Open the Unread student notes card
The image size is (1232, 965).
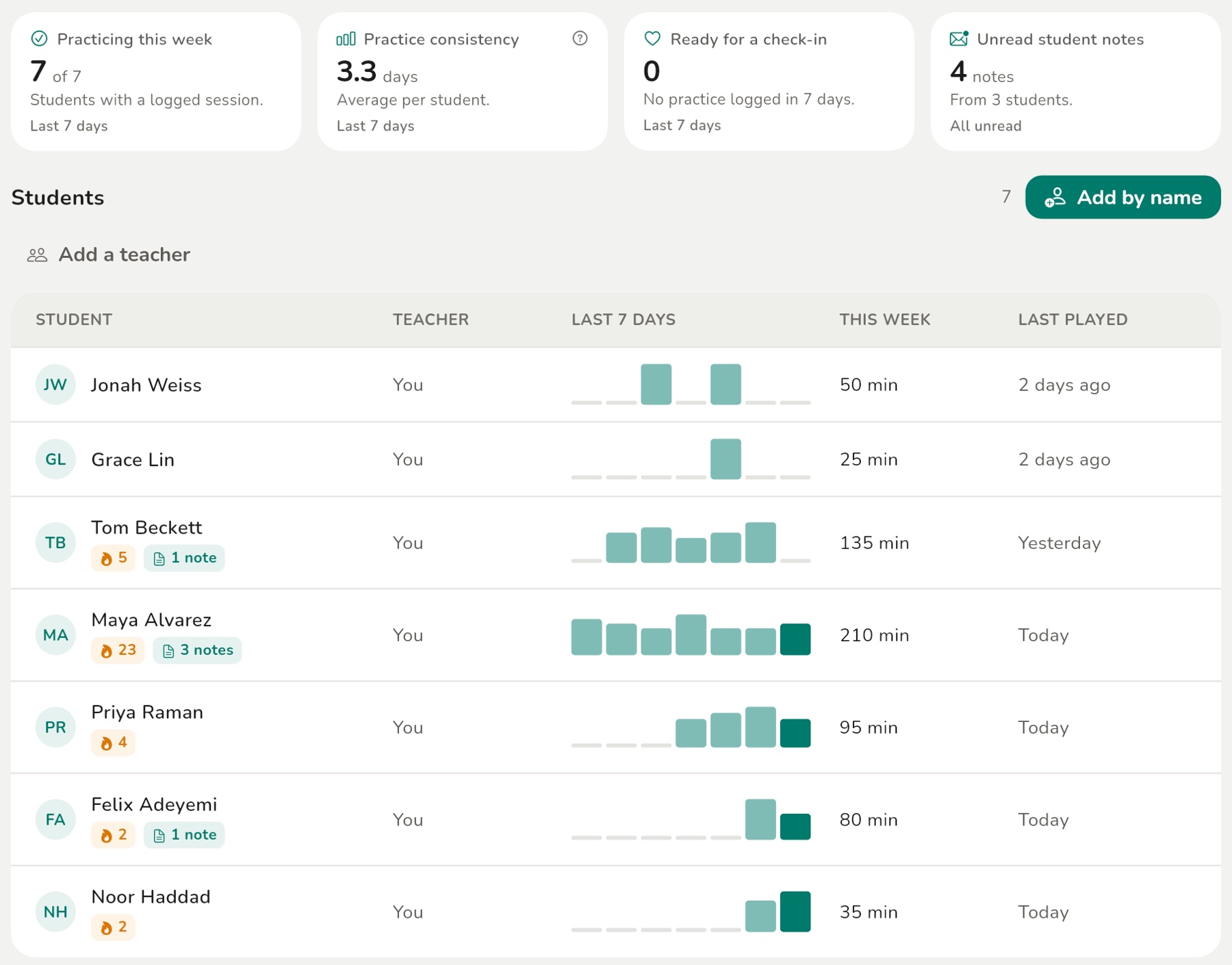(x=1075, y=81)
